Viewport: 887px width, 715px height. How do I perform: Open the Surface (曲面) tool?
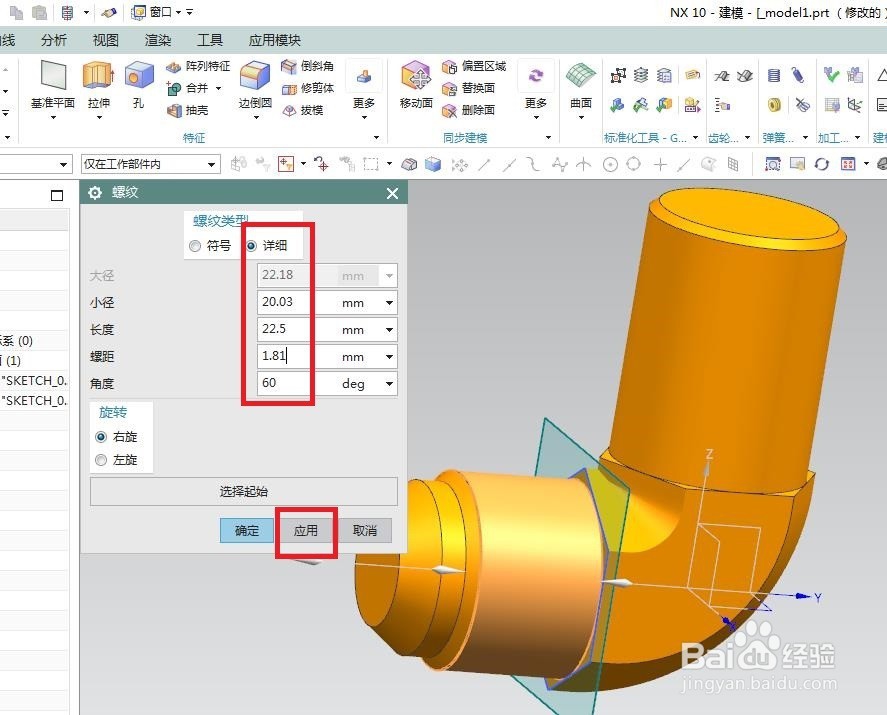point(581,76)
